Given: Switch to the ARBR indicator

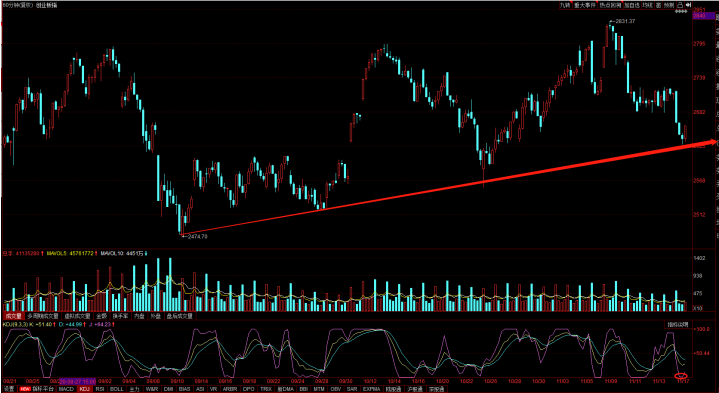Looking at the screenshot, I should 230,389.
